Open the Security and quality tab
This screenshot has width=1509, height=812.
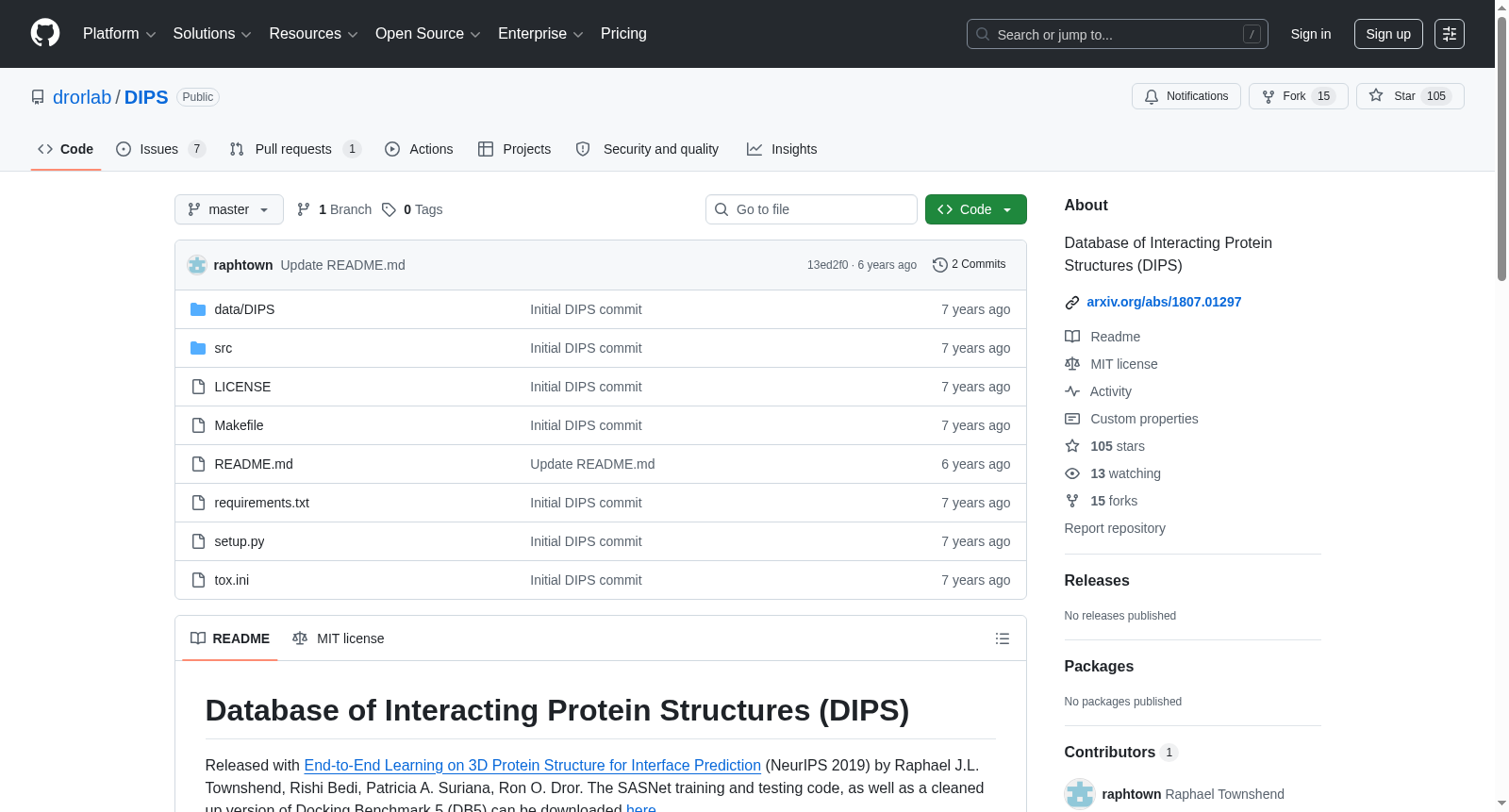(647, 149)
